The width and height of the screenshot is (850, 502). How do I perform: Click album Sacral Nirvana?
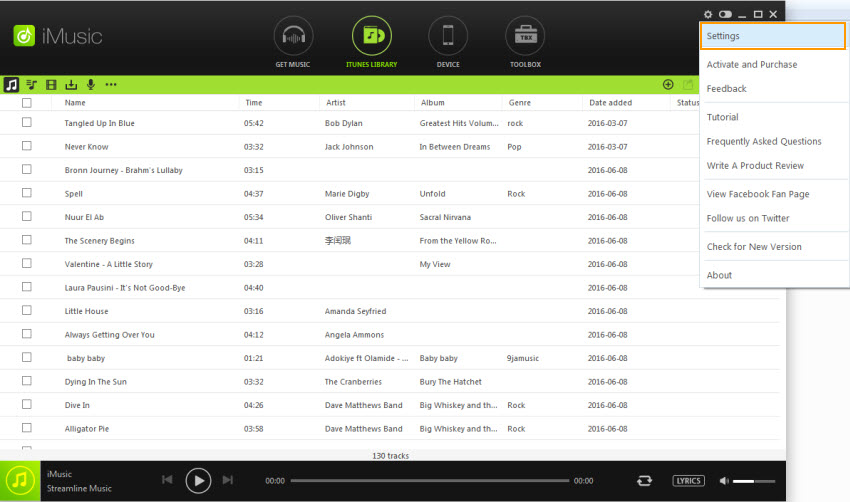(x=445, y=217)
